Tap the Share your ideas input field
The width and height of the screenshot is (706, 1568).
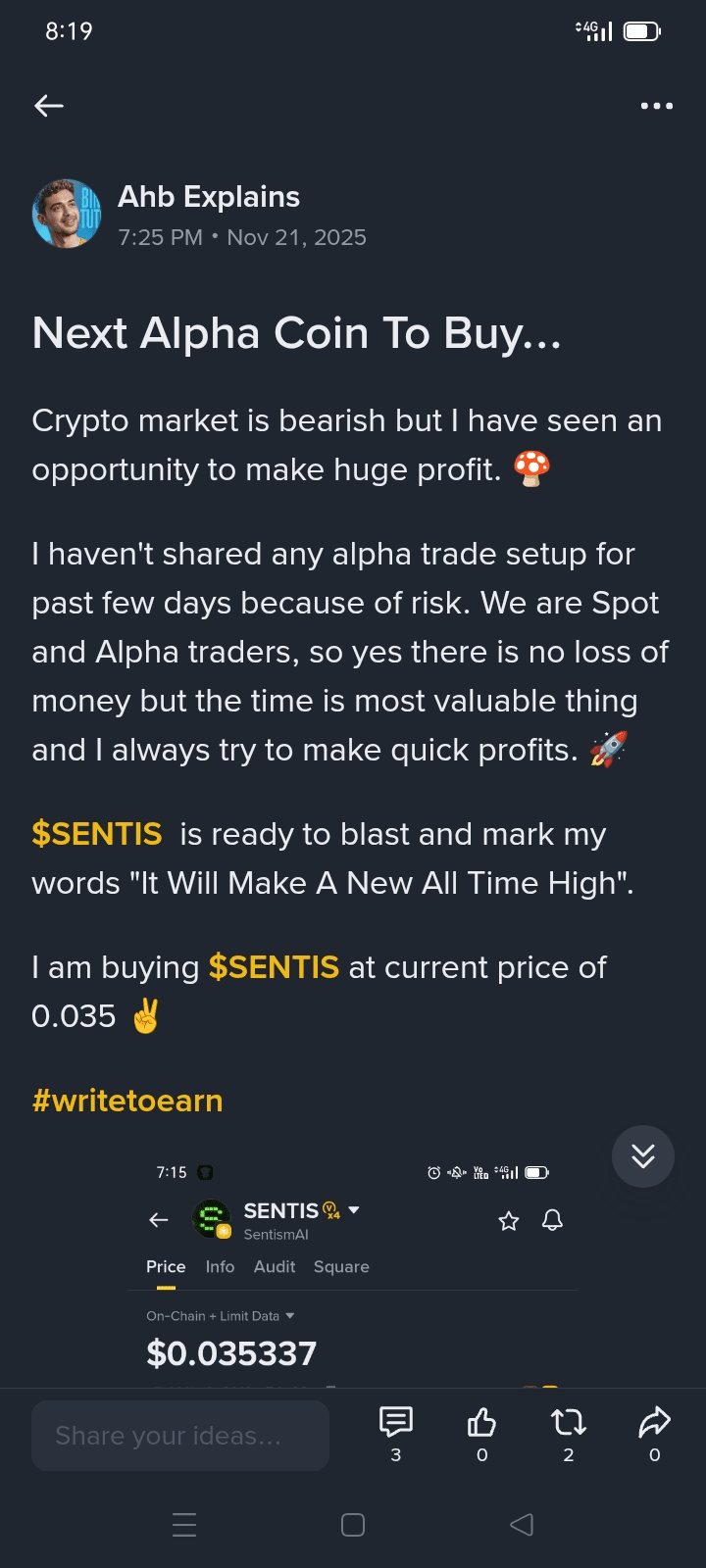pyautogui.click(x=180, y=1436)
